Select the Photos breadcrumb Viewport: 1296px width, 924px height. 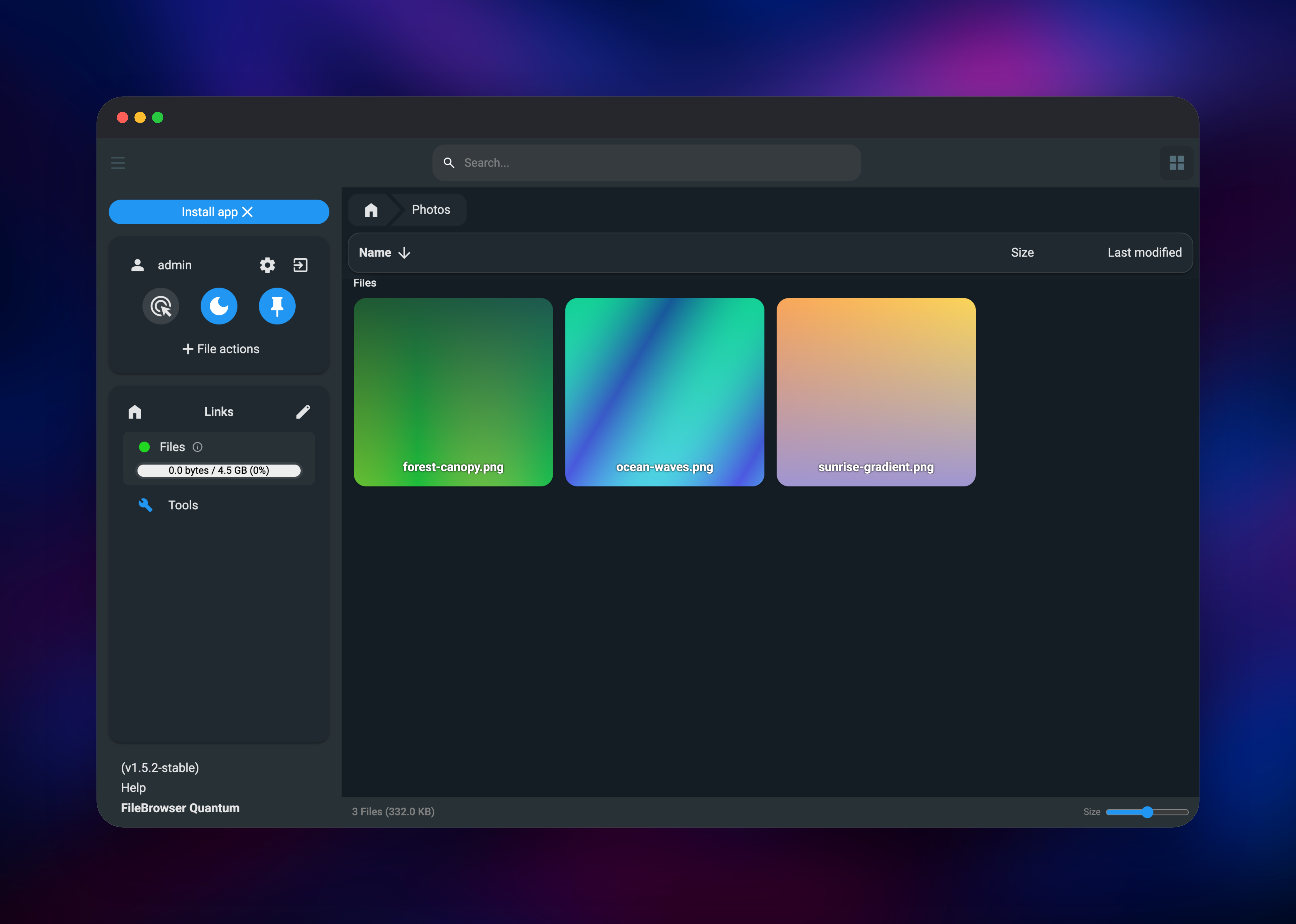(x=431, y=210)
